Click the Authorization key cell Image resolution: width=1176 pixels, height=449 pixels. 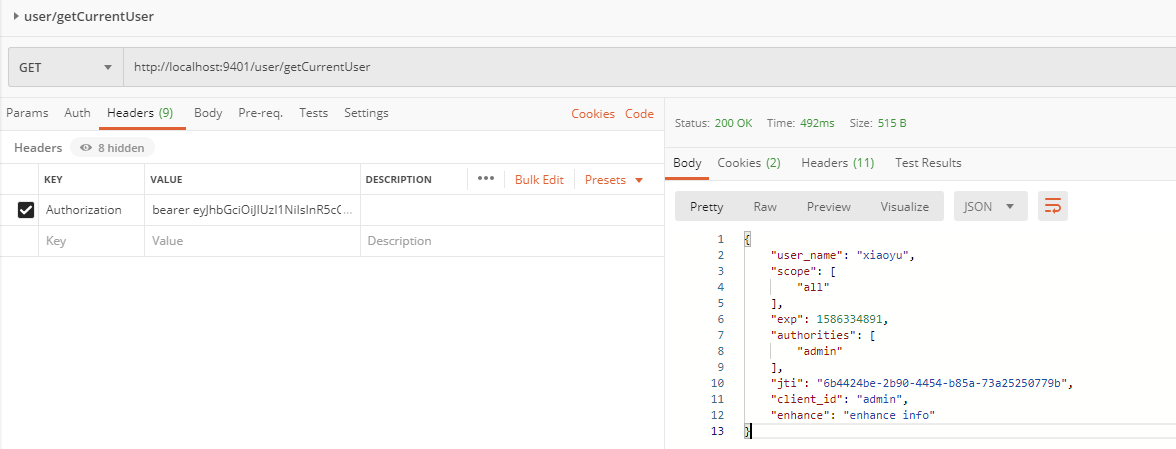tap(92, 210)
